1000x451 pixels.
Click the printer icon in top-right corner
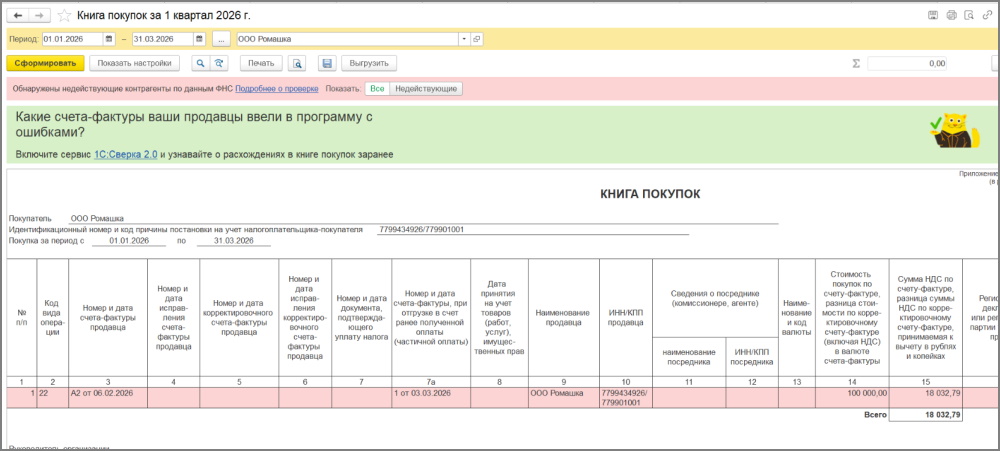click(951, 15)
